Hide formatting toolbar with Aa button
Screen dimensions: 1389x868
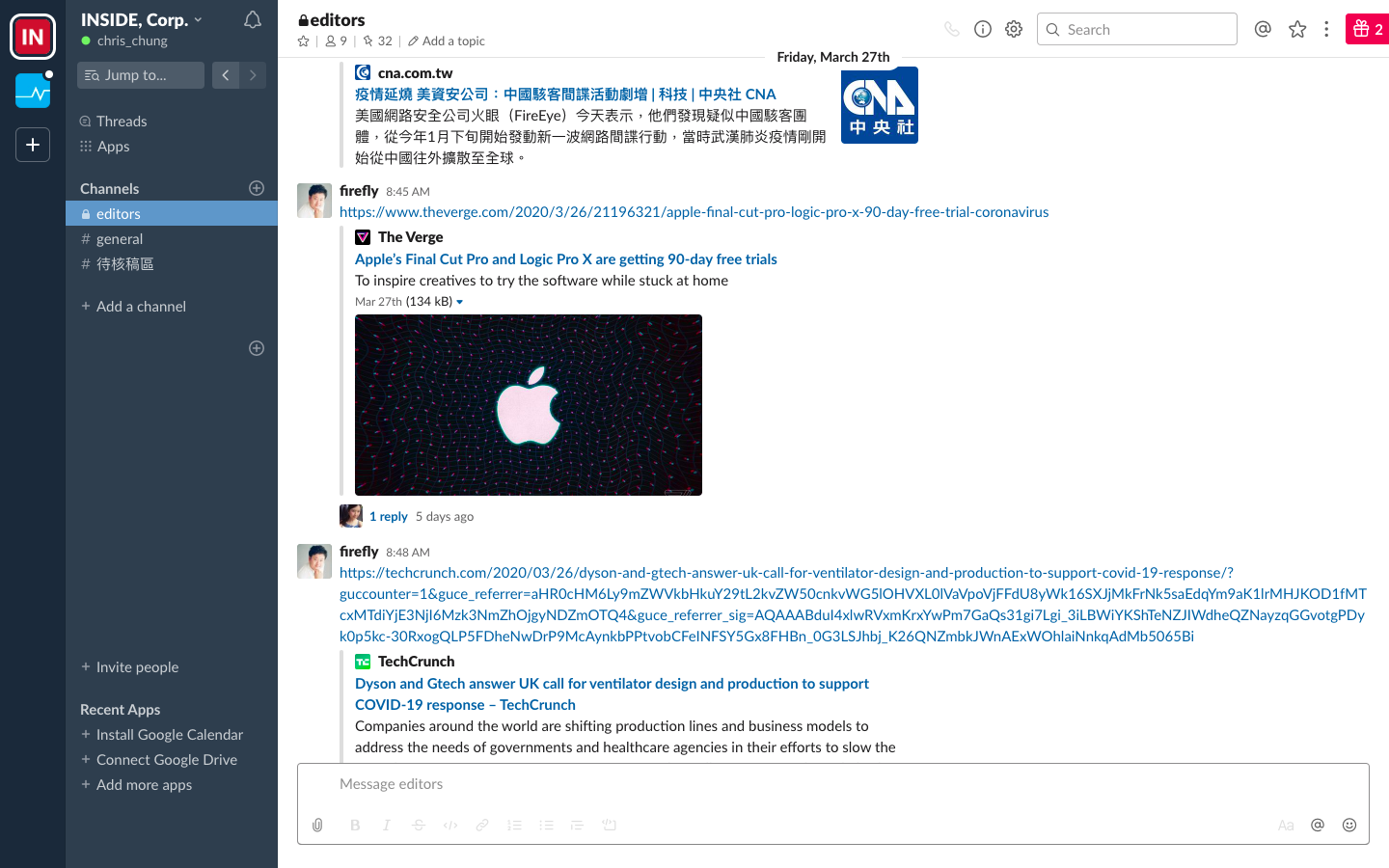1286,825
